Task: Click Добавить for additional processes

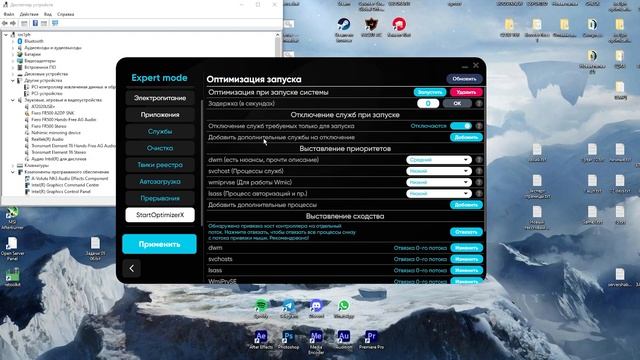Action: pos(466,205)
